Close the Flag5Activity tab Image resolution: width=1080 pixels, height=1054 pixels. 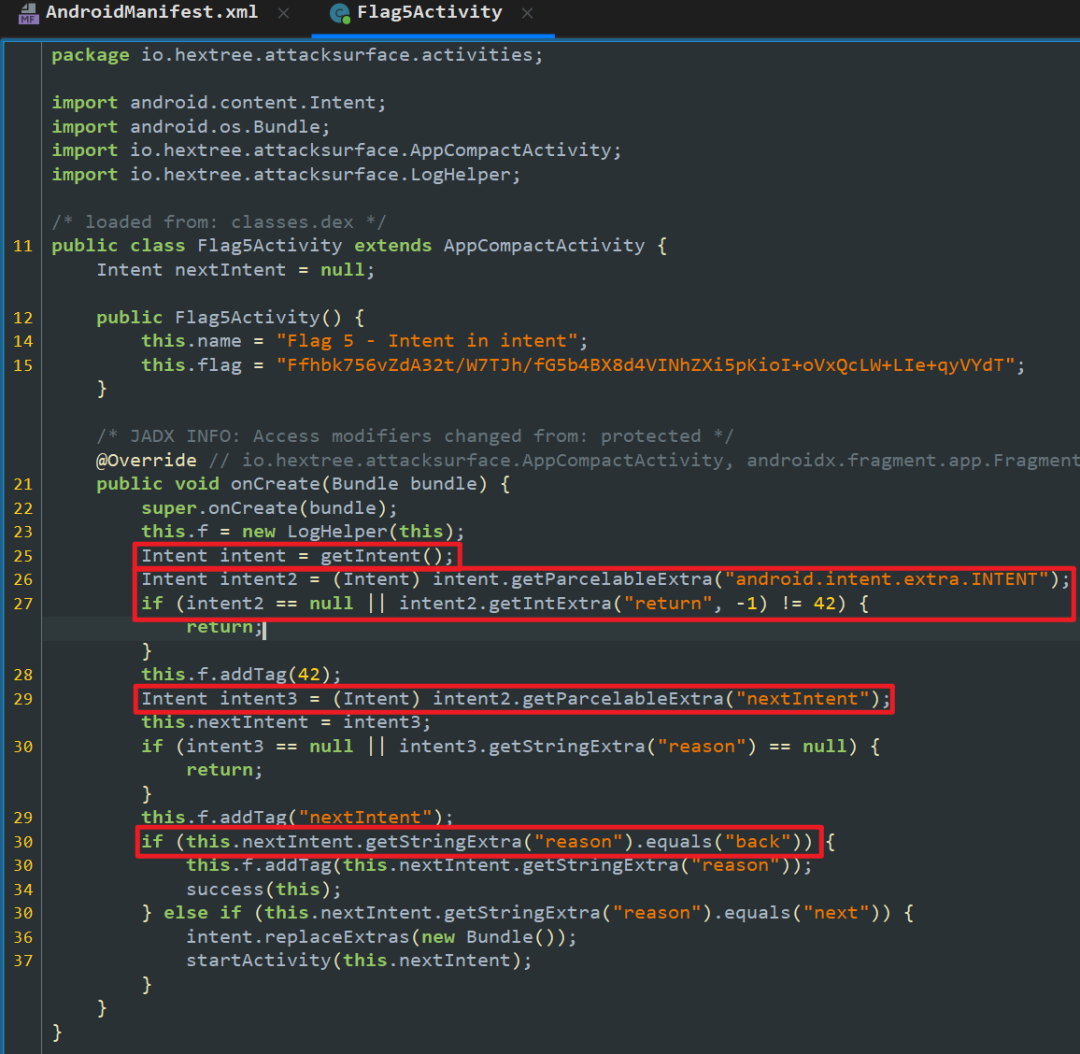point(528,13)
